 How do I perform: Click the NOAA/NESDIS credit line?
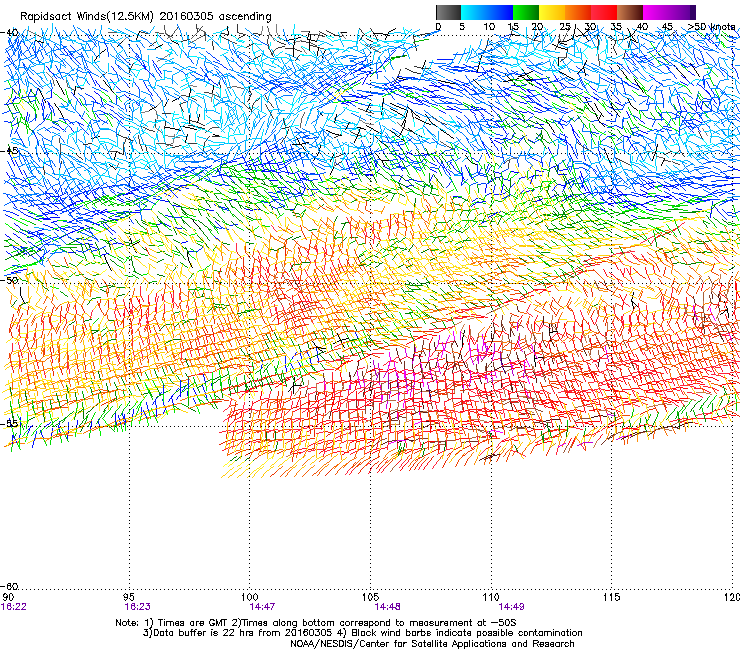coord(432,644)
